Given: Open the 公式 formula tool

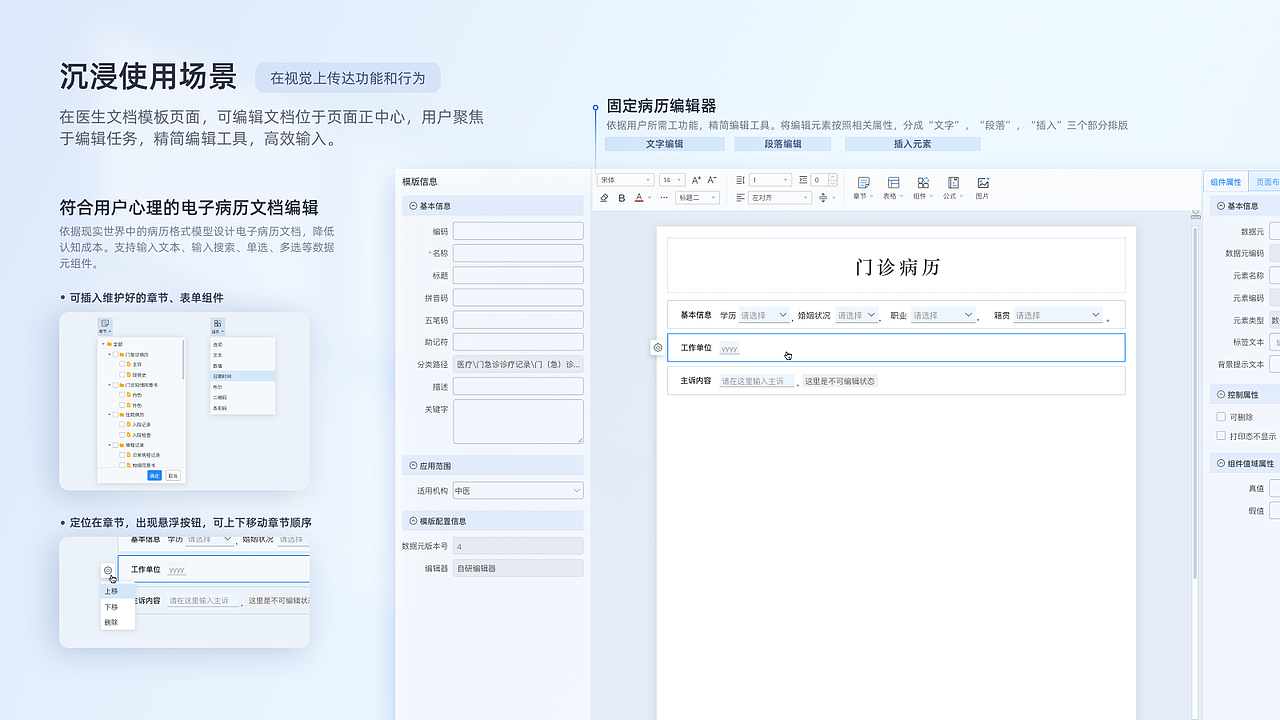Looking at the screenshot, I should (952, 182).
